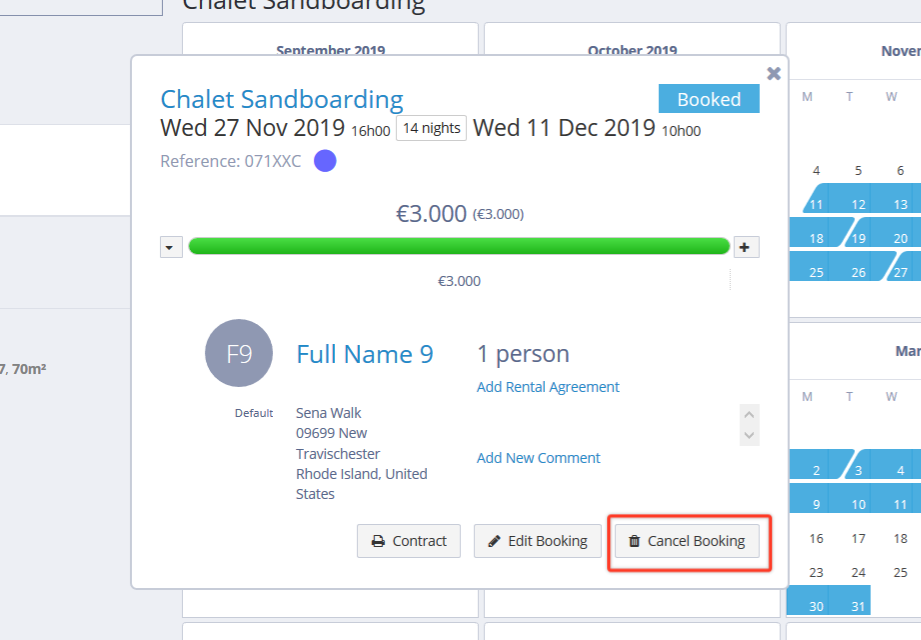
Task: Select the purple color dot next to reference
Action: click(325, 161)
